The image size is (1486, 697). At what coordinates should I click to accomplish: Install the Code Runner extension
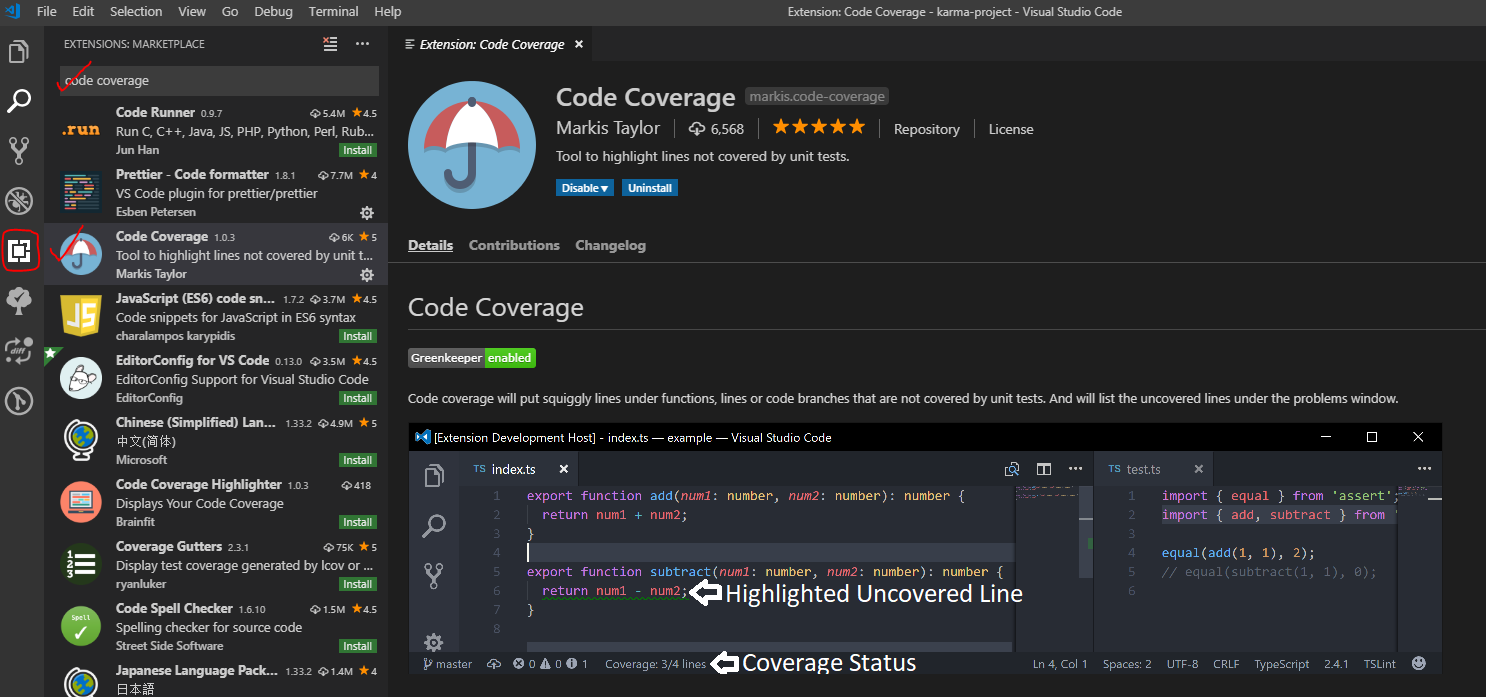[x=357, y=150]
